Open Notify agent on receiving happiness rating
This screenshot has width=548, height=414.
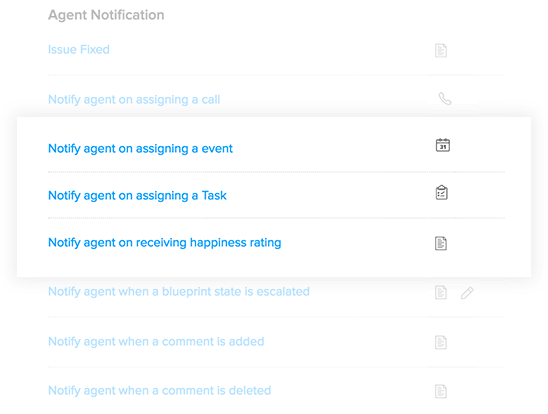(x=165, y=242)
